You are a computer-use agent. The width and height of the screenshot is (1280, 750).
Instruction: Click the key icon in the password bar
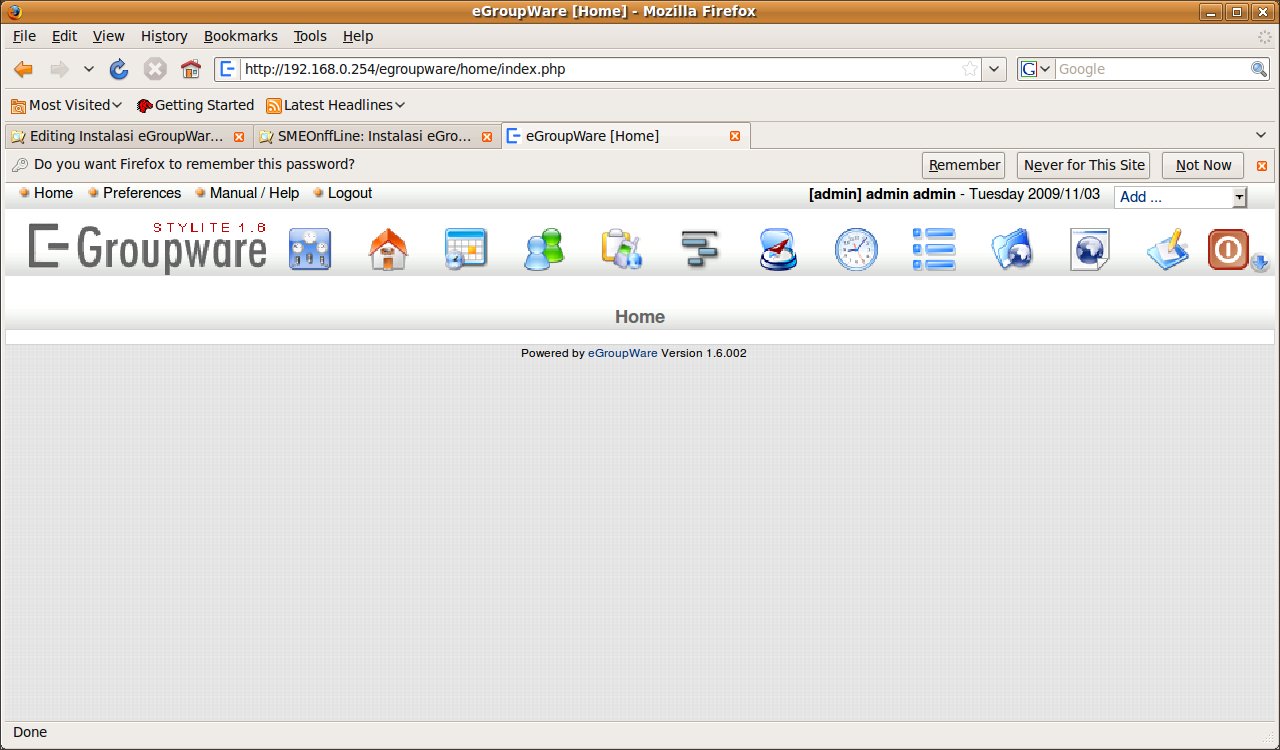coord(19,165)
